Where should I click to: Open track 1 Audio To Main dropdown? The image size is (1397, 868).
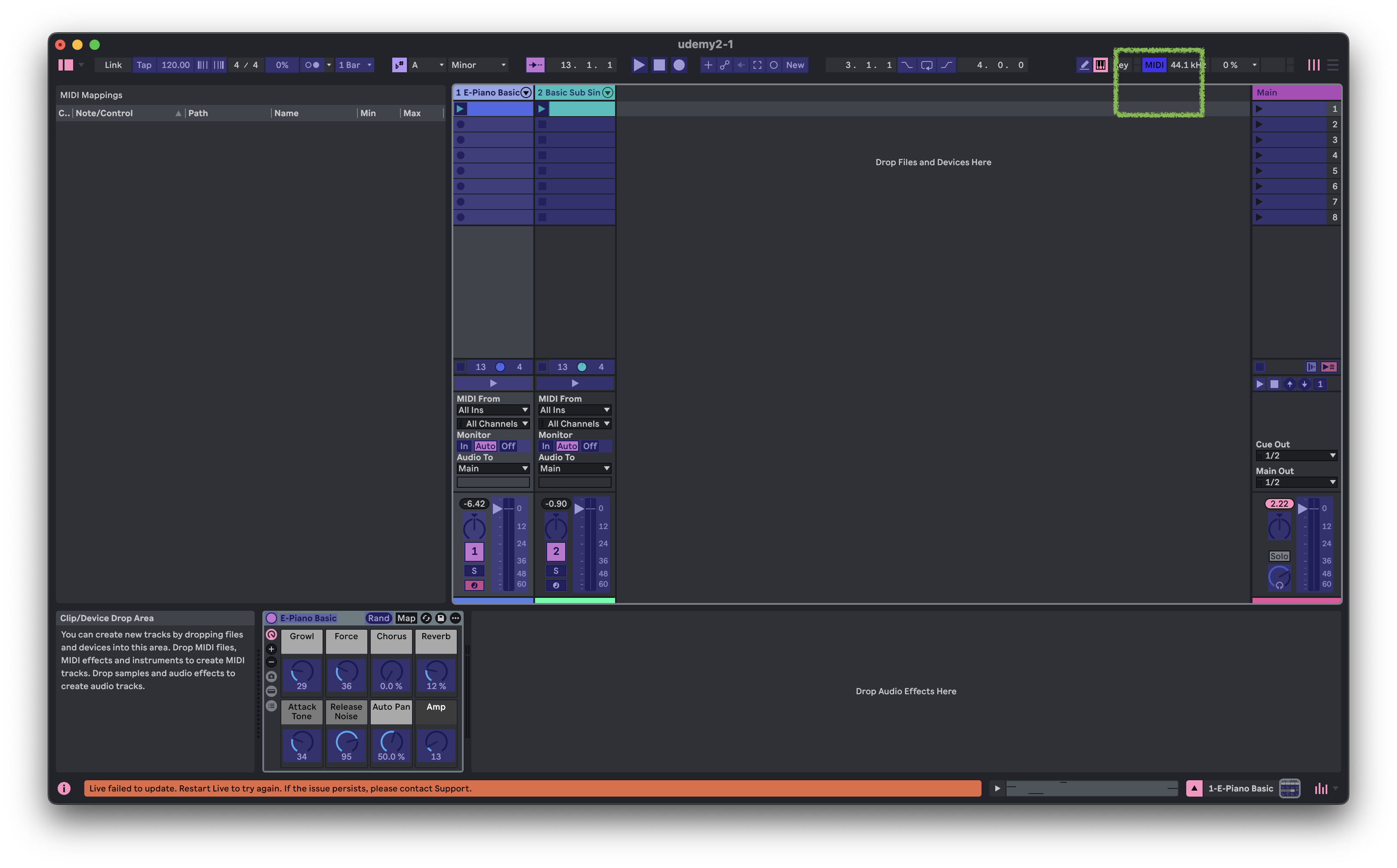click(492, 468)
